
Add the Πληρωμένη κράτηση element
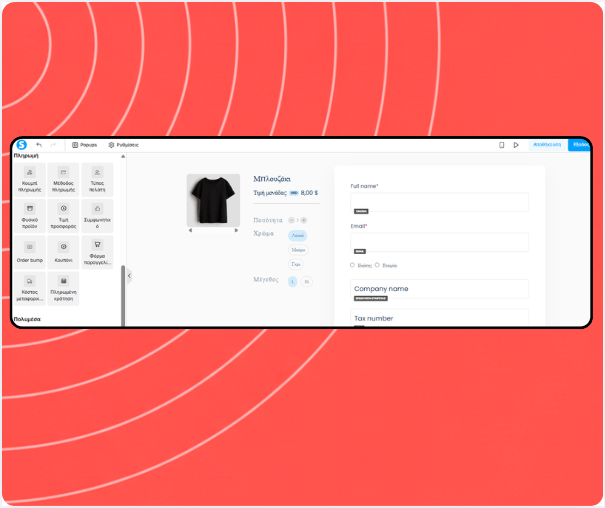click(x=63, y=289)
